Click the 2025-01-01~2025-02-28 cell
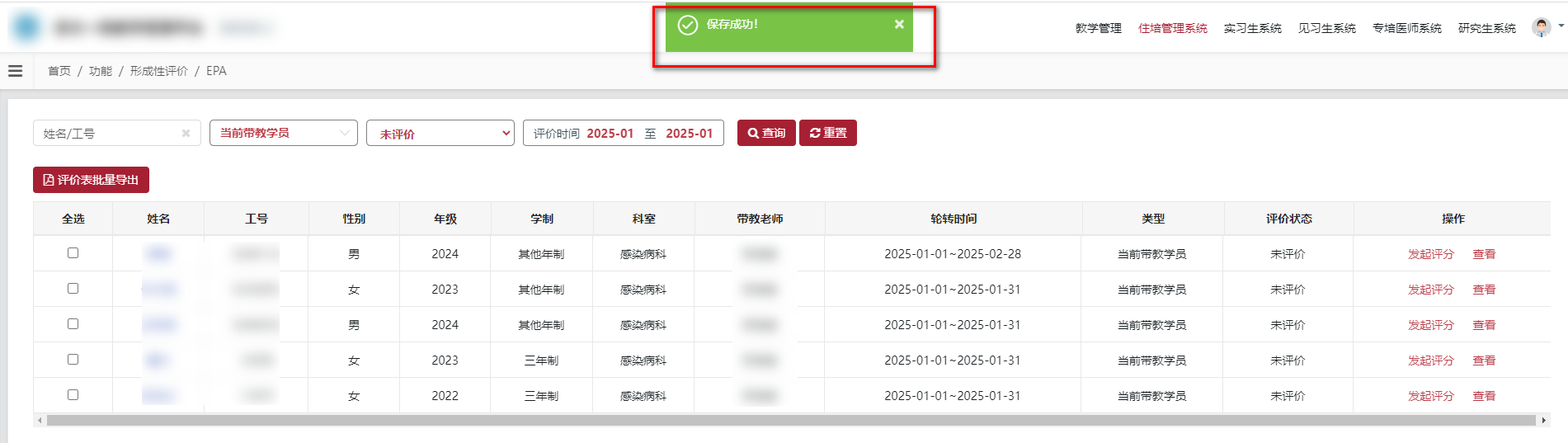Viewport: 1568px width, 443px height. click(953, 254)
